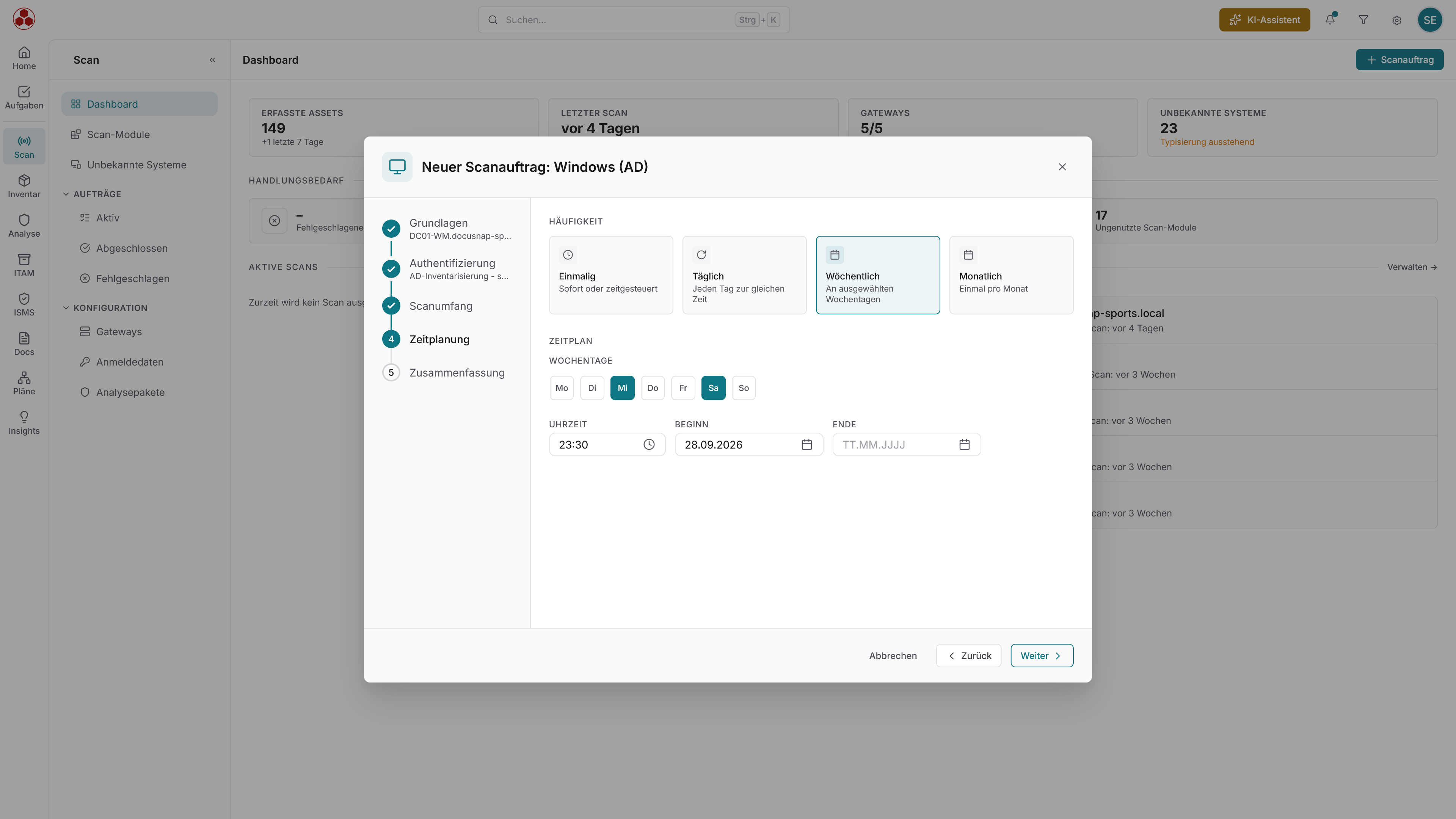Close the Neuer Scanauftrag dialog
The image size is (1456, 819).
tap(1062, 167)
